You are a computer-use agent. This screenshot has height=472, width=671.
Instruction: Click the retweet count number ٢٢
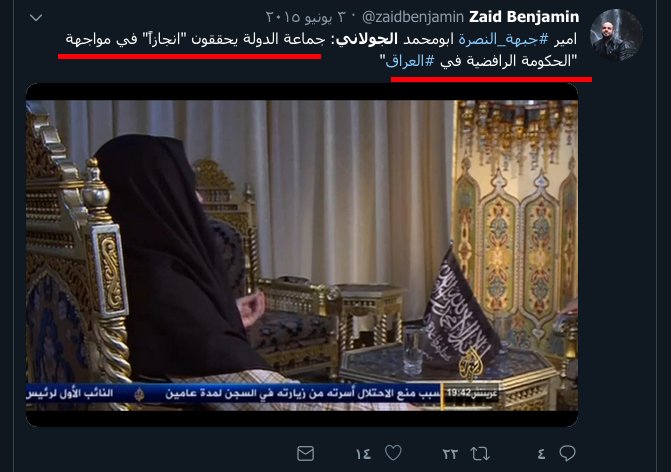450,454
